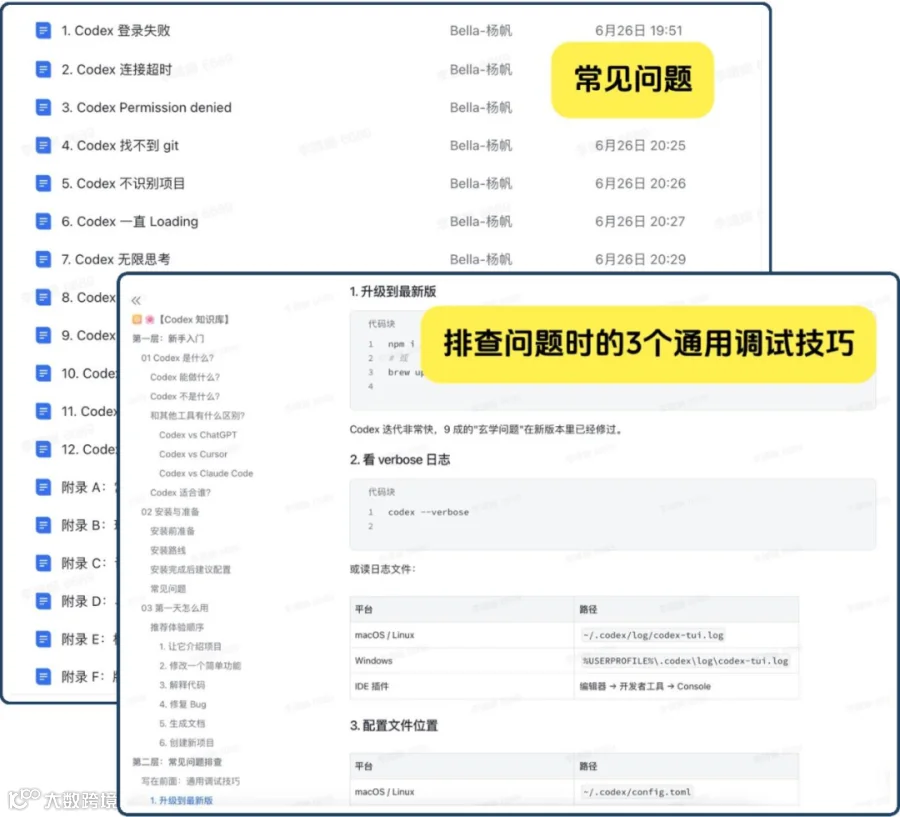Go to '和其他工具有什么区别?' outline item
Viewport: 900px width, 817px height.
[x=197, y=416]
